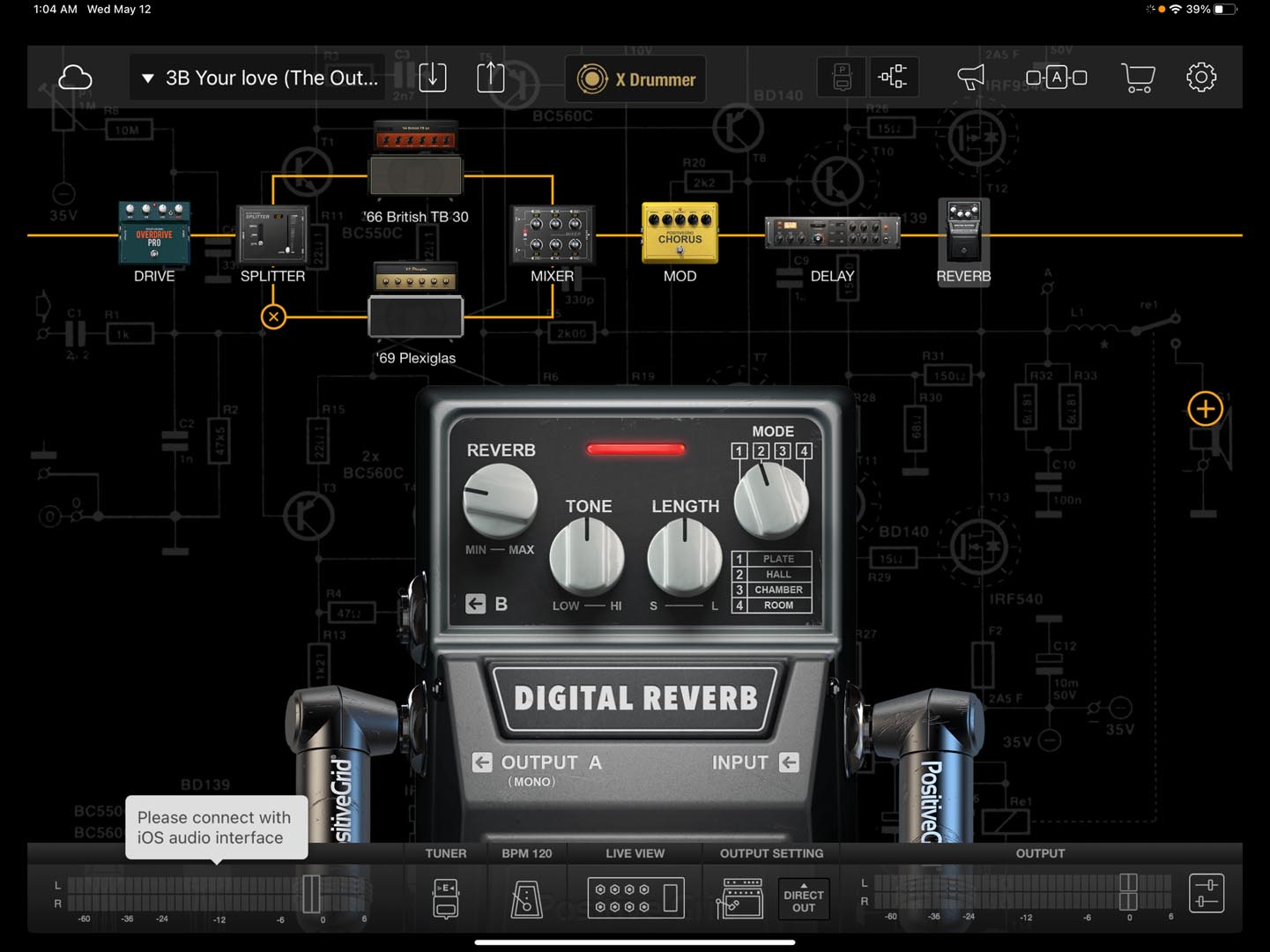
Task: Tap the INPUT arrow
Action: pos(789,762)
